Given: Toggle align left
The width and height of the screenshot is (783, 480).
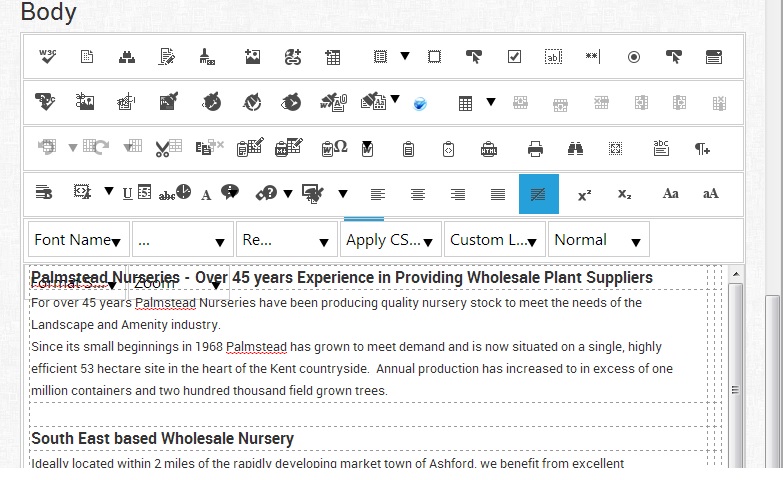Looking at the screenshot, I should pyautogui.click(x=378, y=194).
